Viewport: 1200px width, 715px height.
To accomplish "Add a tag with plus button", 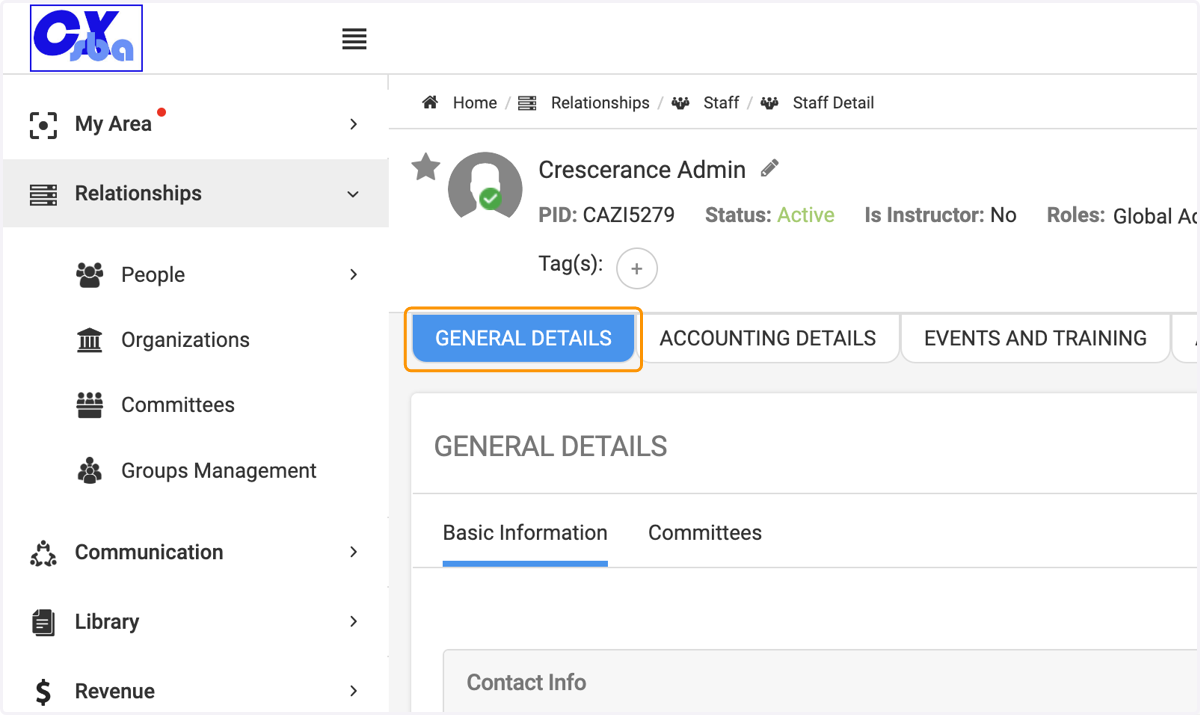I will click(x=637, y=268).
